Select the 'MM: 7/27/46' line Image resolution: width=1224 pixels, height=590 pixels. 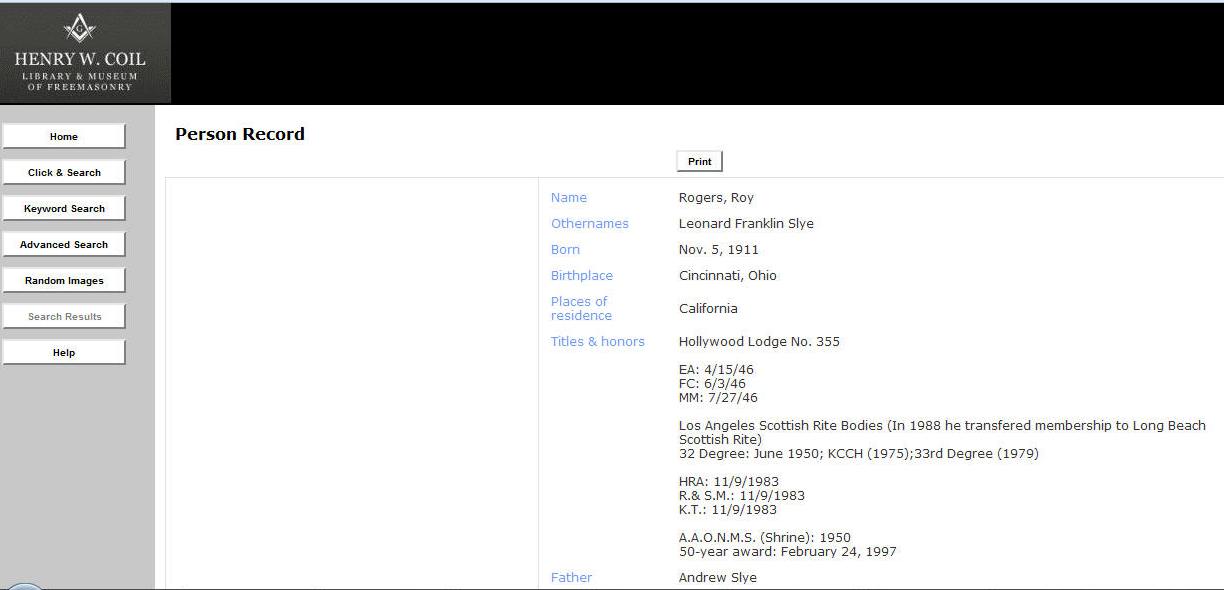[x=718, y=398]
